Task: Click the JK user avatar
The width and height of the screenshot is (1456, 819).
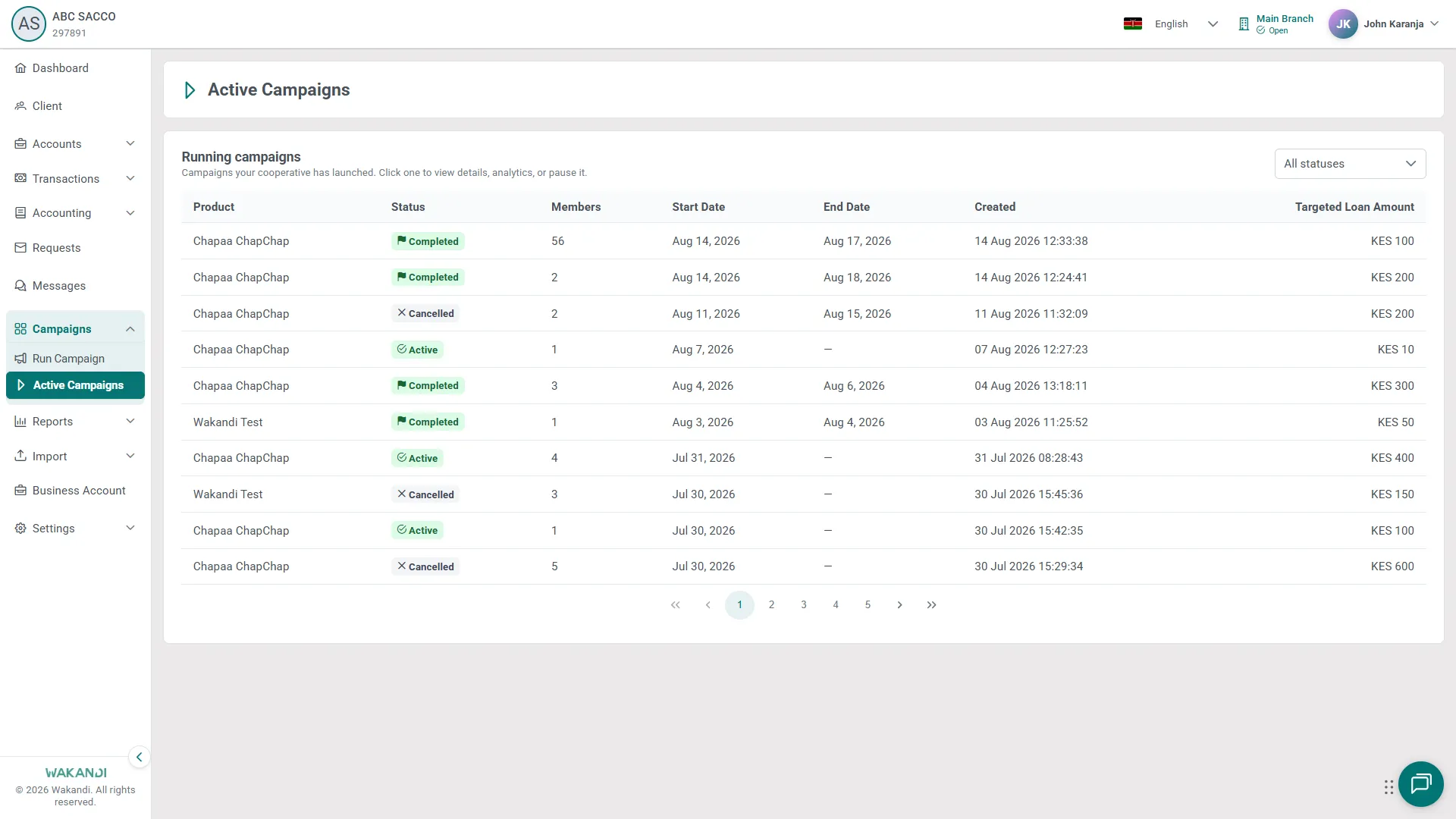Action: (1343, 24)
